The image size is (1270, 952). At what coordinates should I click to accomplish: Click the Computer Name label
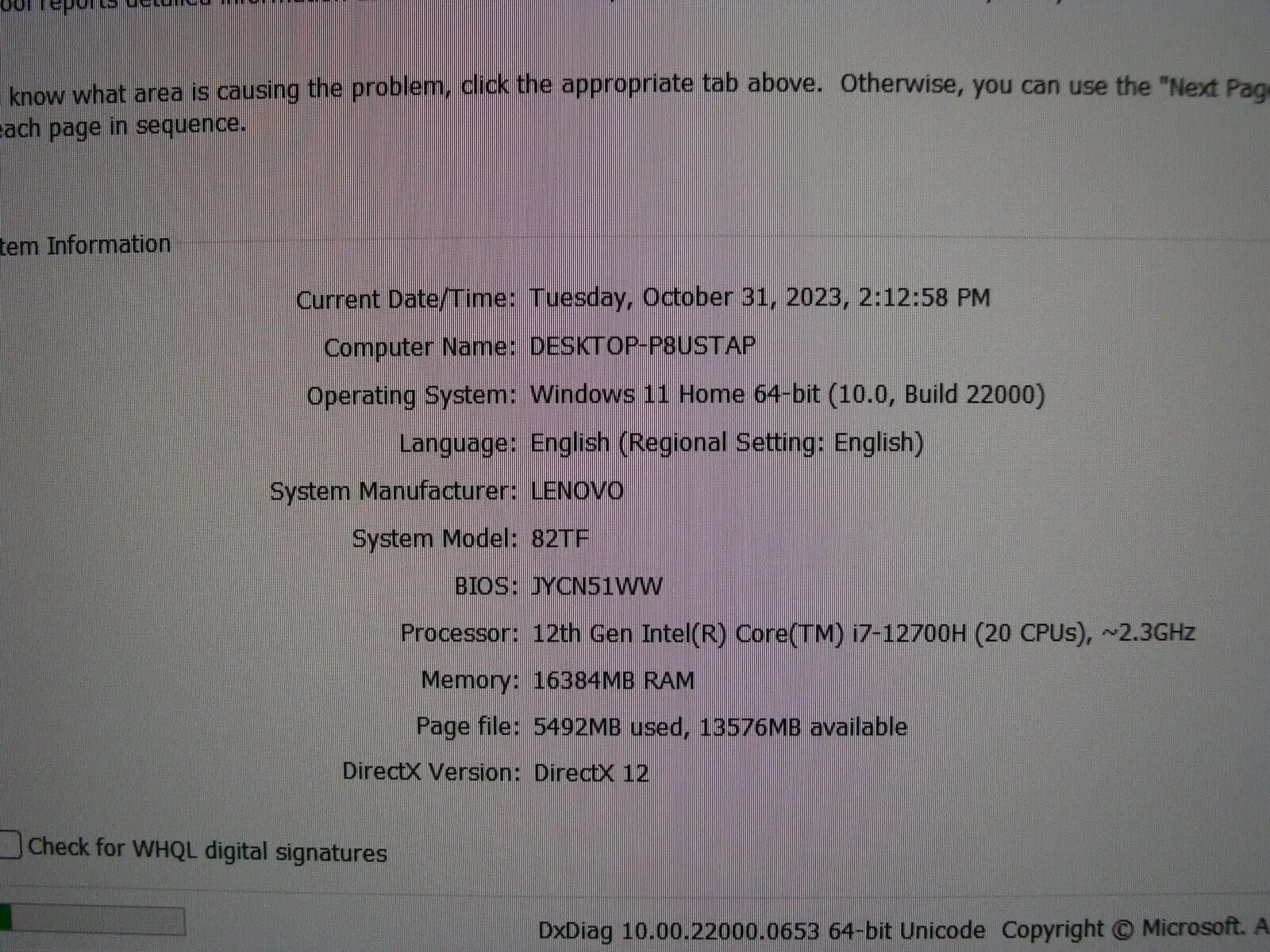click(420, 347)
